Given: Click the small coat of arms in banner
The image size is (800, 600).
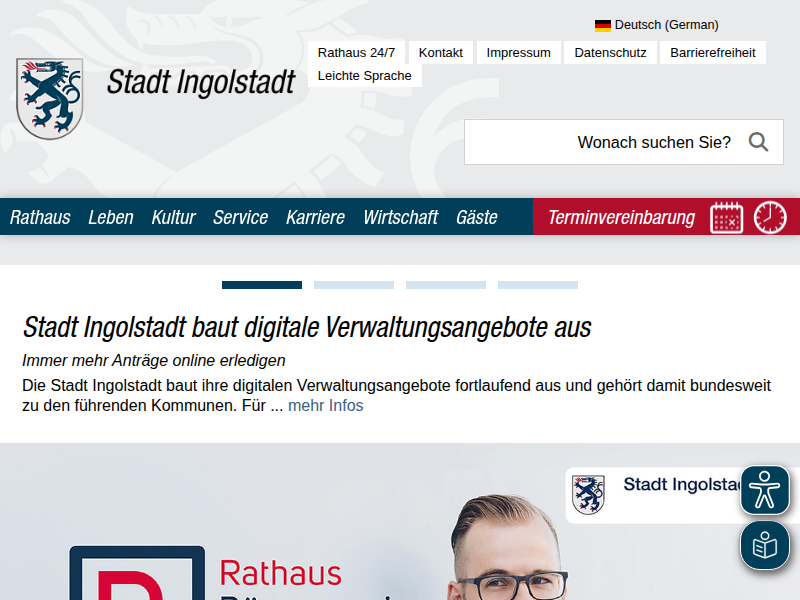Looking at the screenshot, I should tap(588, 494).
